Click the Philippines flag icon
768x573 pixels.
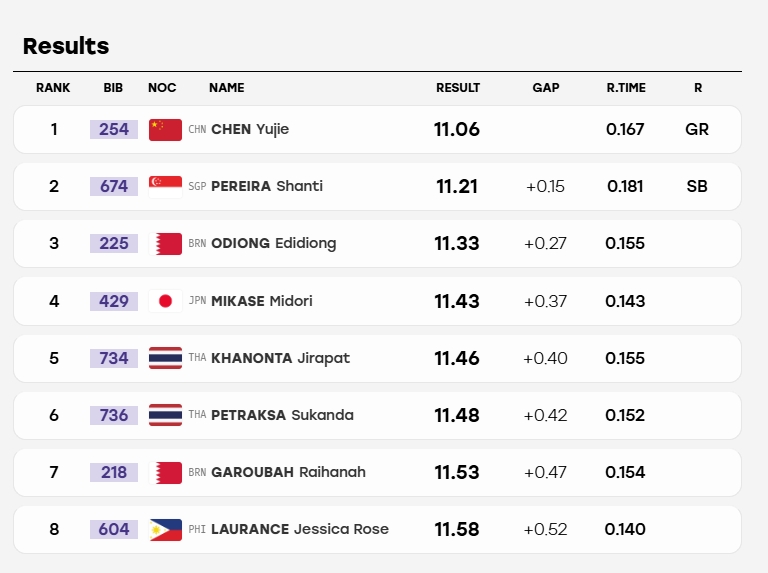pyautogui.click(x=166, y=530)
